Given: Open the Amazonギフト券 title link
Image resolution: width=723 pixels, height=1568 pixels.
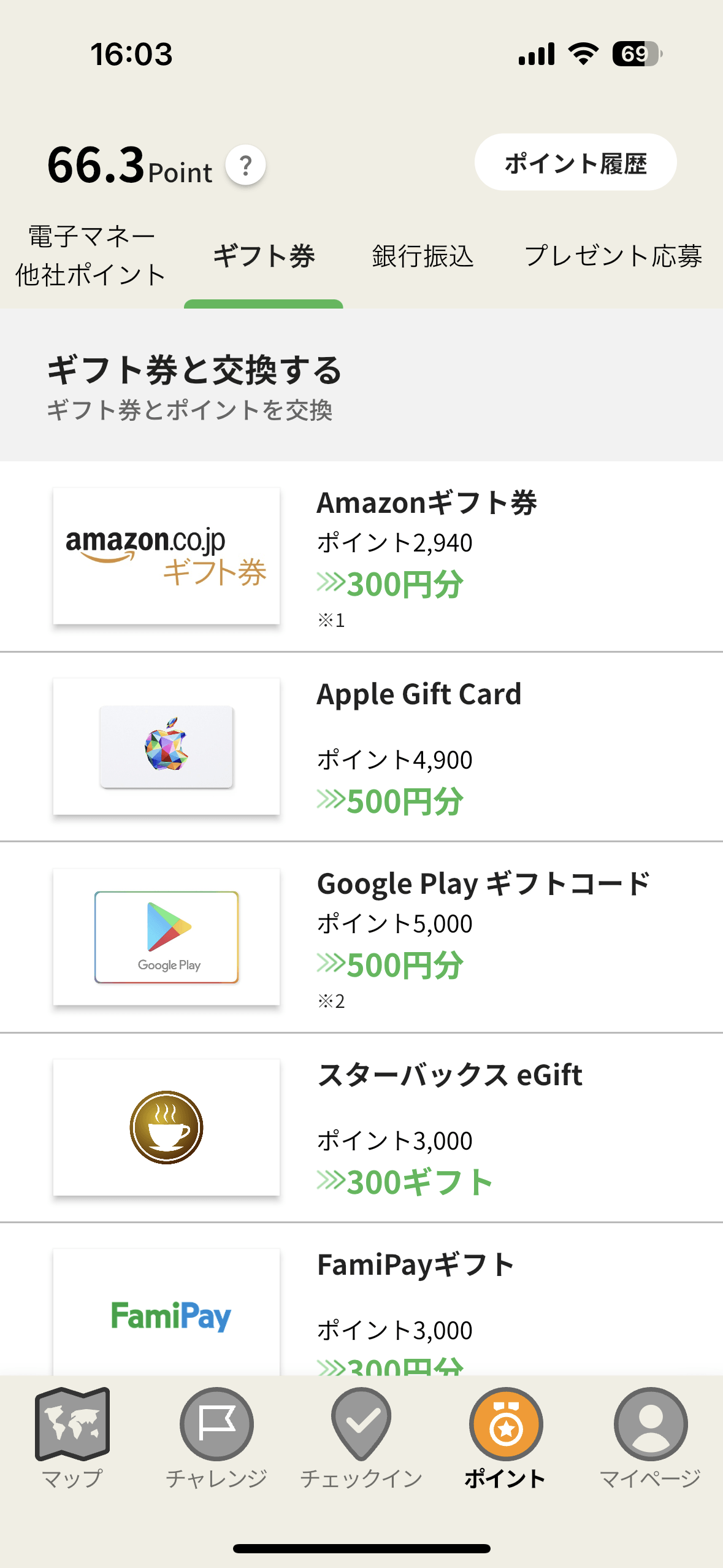Looking at the screenshot, I should tap(427, 503).
